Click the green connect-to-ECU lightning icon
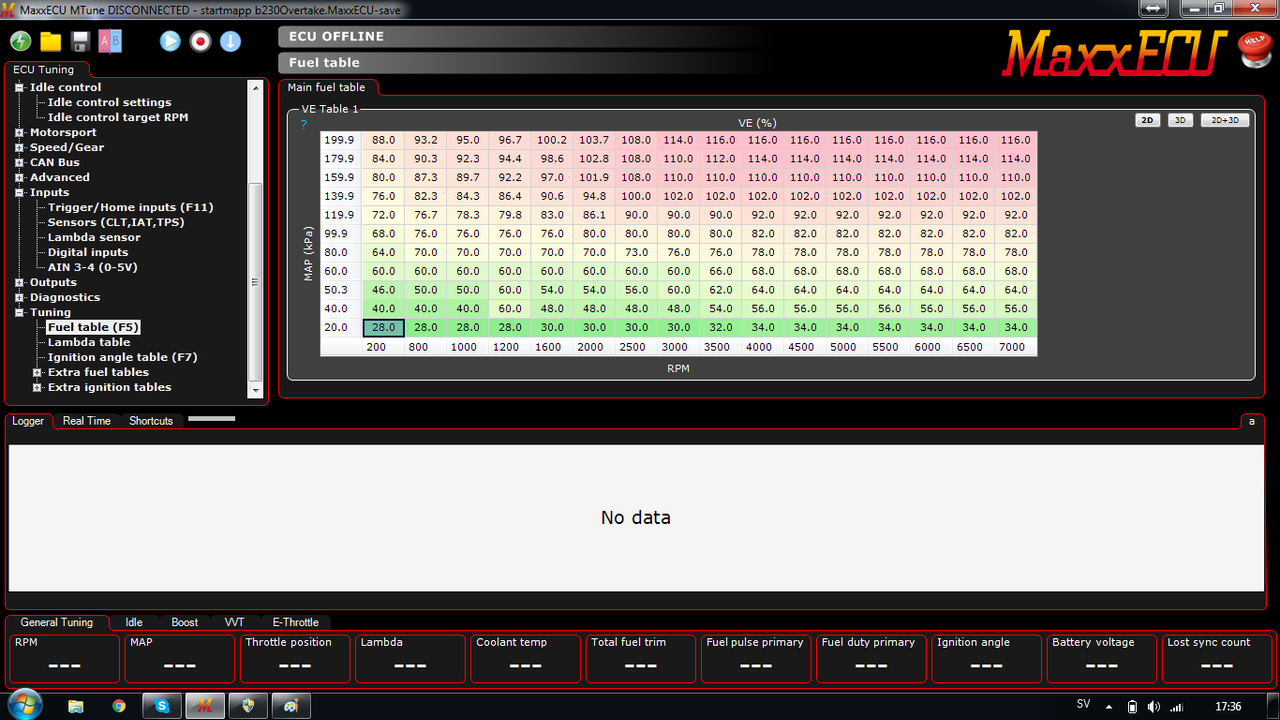This screenshot has width=1280, height=720. [21, 41]
